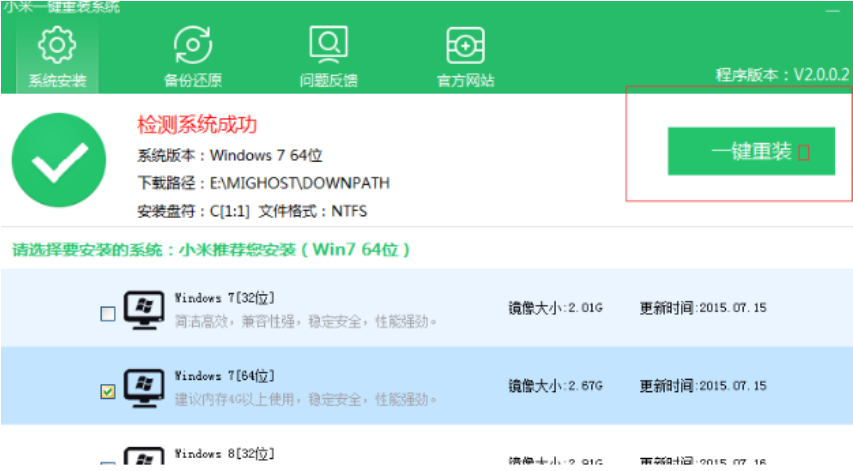Click the 官方网站 tab label

(466, 80)
